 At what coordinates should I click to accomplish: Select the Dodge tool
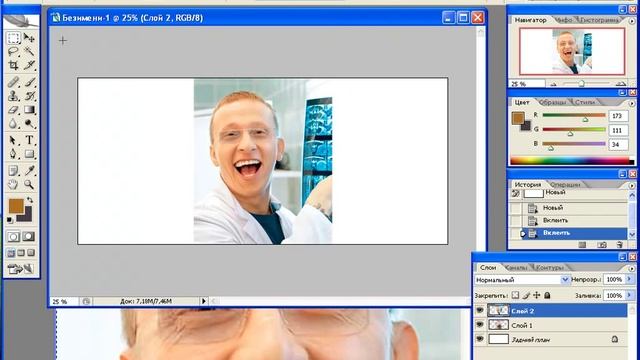tap(29, 124)
